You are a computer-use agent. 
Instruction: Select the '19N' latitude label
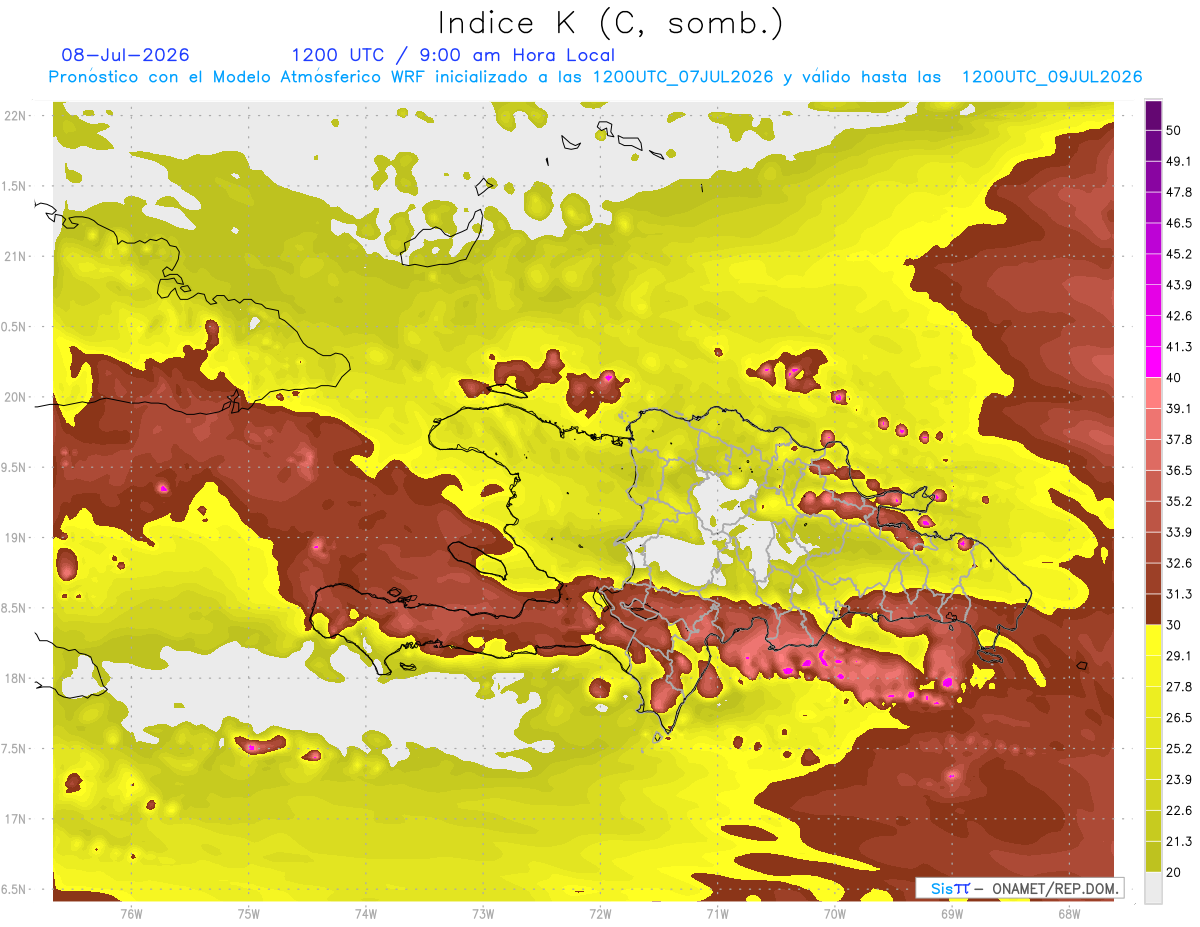pos(15,537)
